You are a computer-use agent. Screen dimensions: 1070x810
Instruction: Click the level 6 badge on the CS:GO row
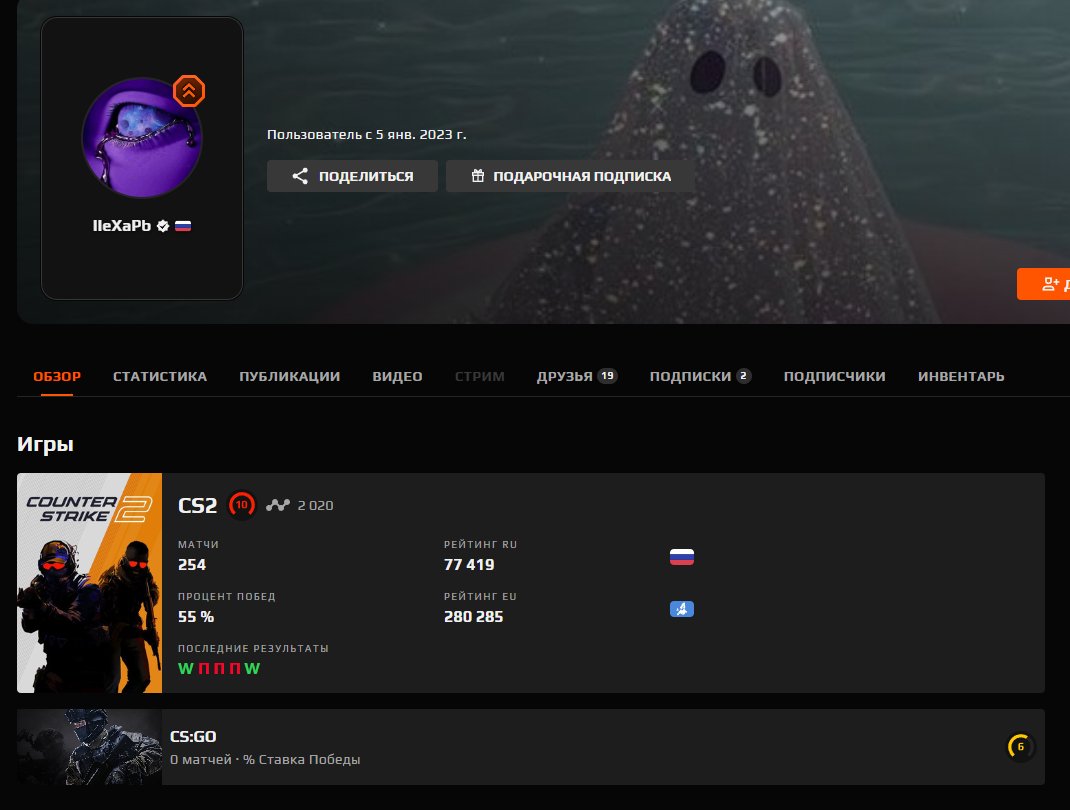[x=1019, y=747]
